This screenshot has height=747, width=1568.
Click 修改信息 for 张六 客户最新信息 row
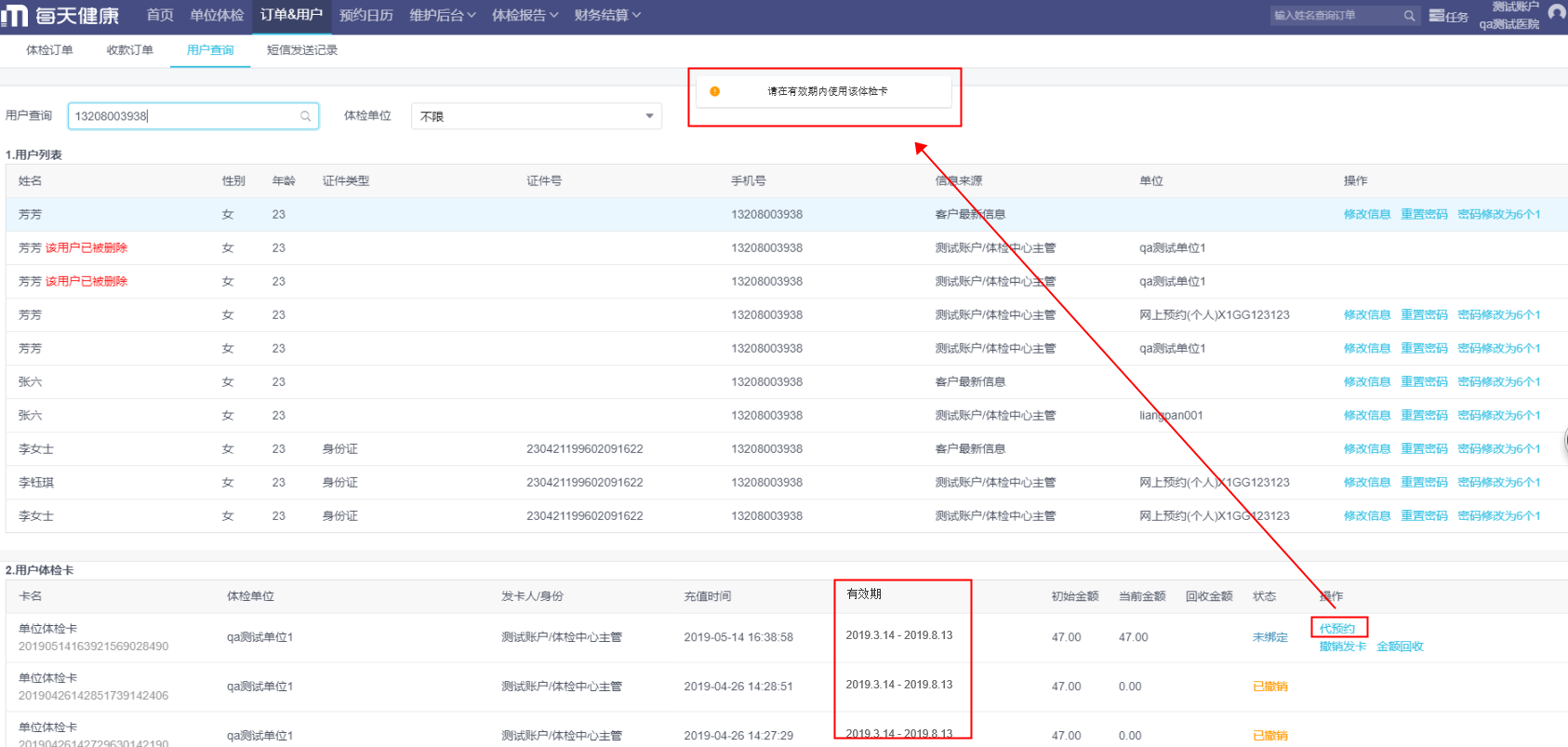pos(1367,382)
